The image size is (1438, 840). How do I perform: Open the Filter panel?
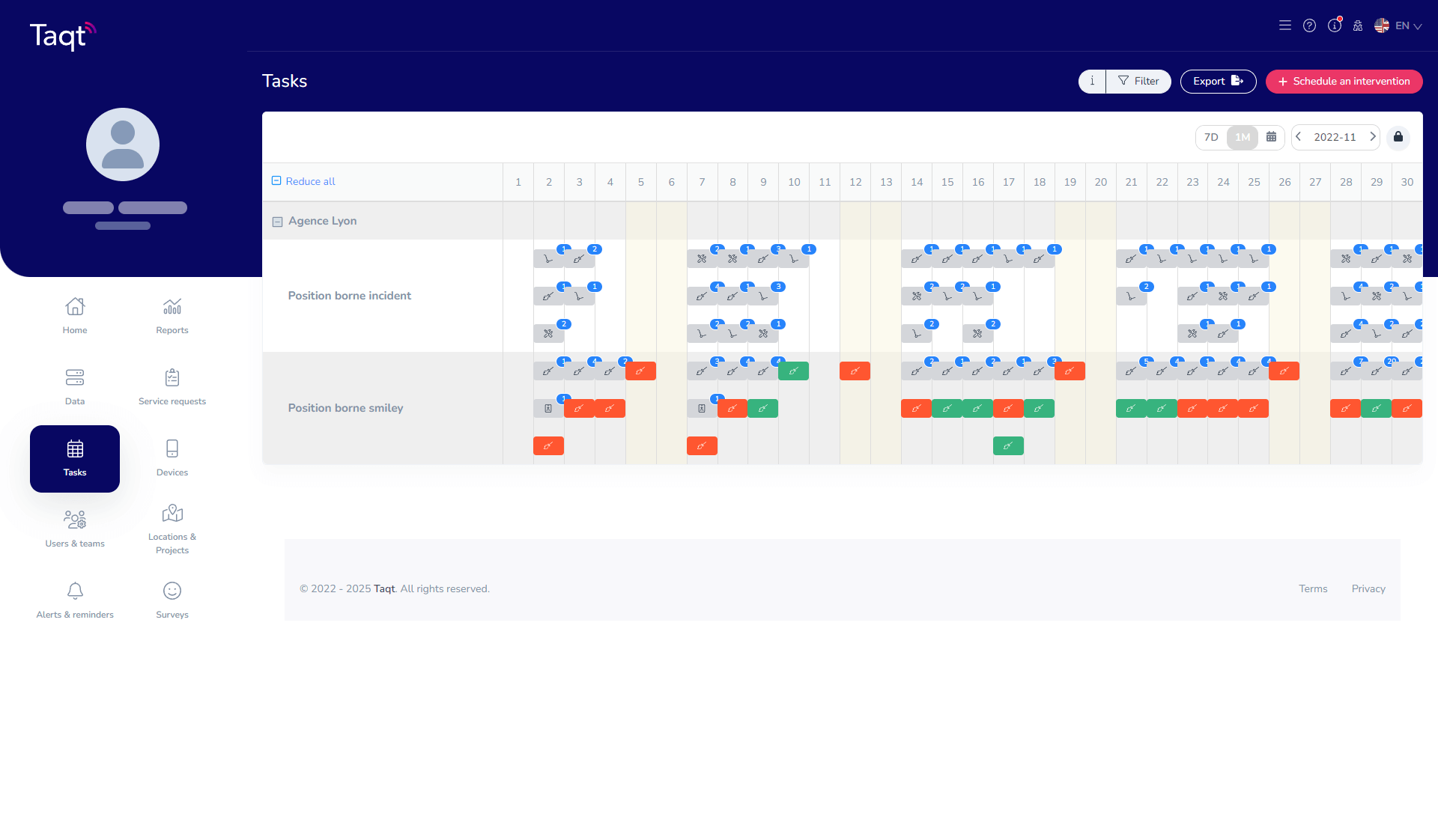coord(1138,81)
